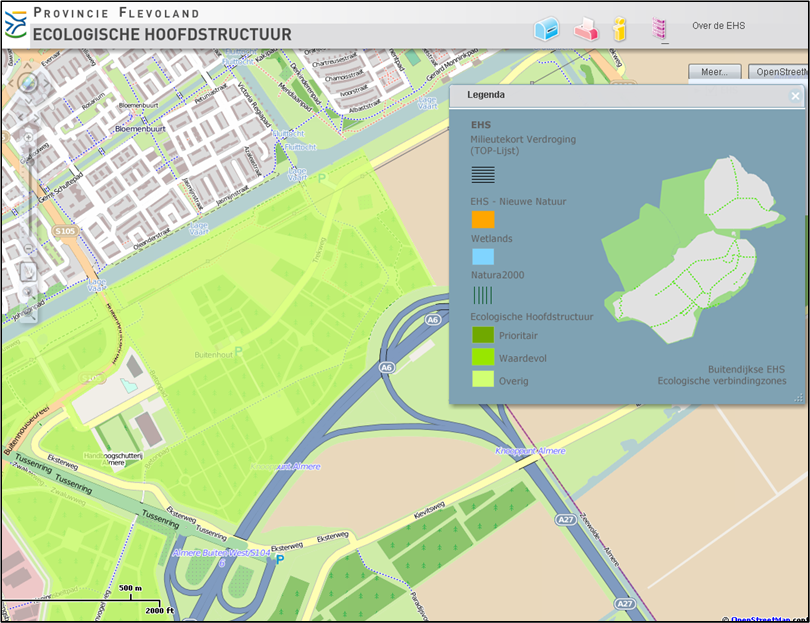Close the Legenda panel
Viewport: 810px width, 623px height.
796,96
